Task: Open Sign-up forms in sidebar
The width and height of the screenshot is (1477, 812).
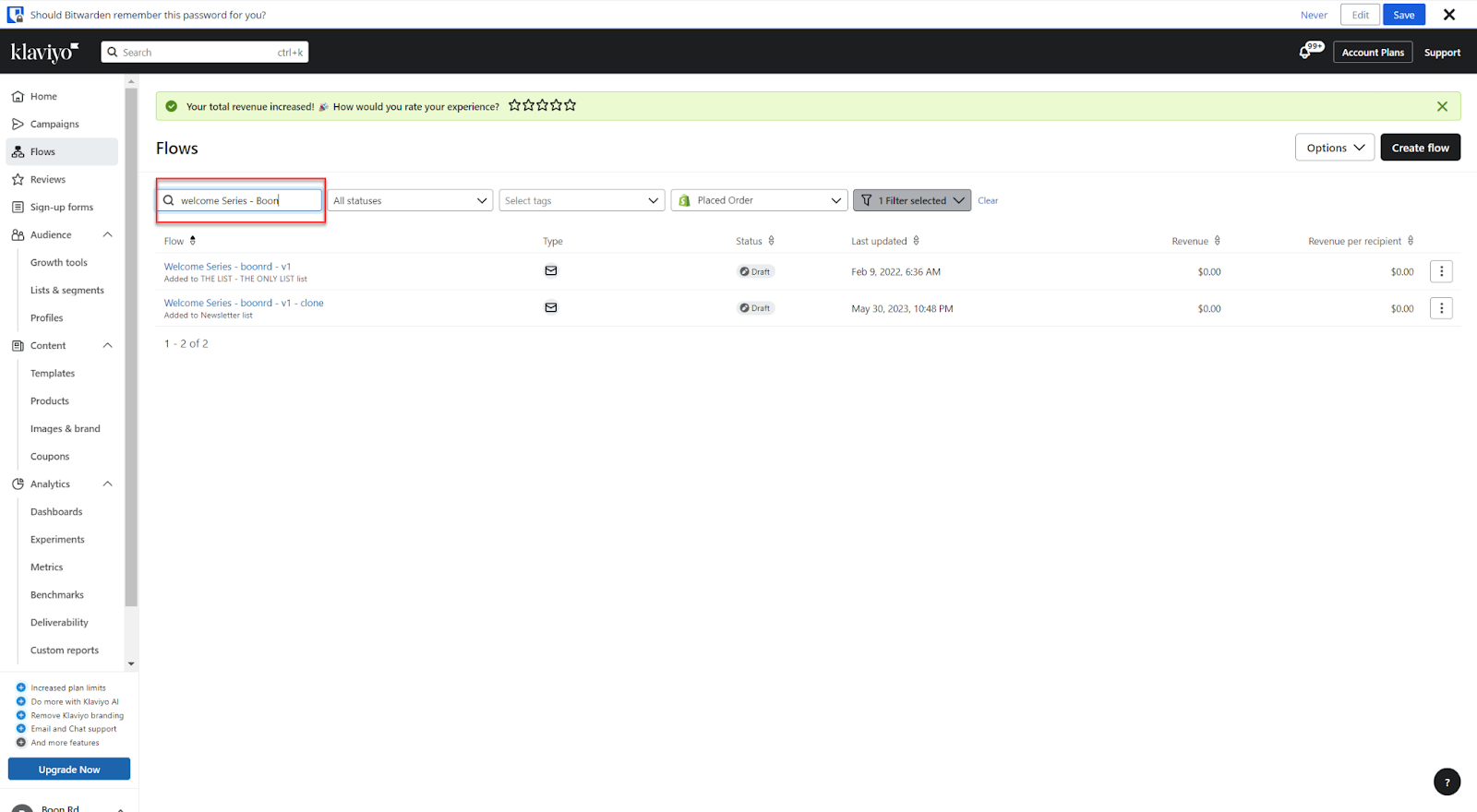Action: 62,207
